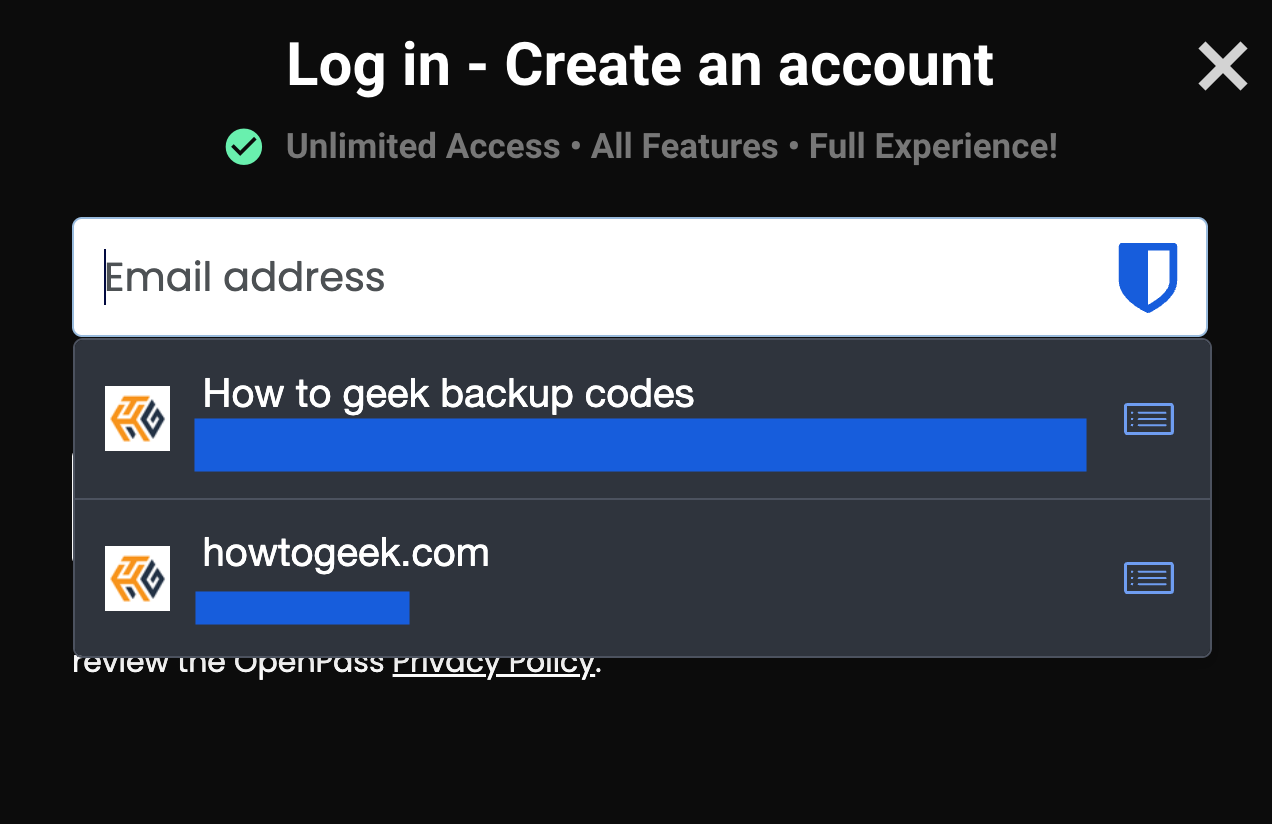The image size is (1272, 824).
Task: Click the All Features text
Action: point(684,147)
